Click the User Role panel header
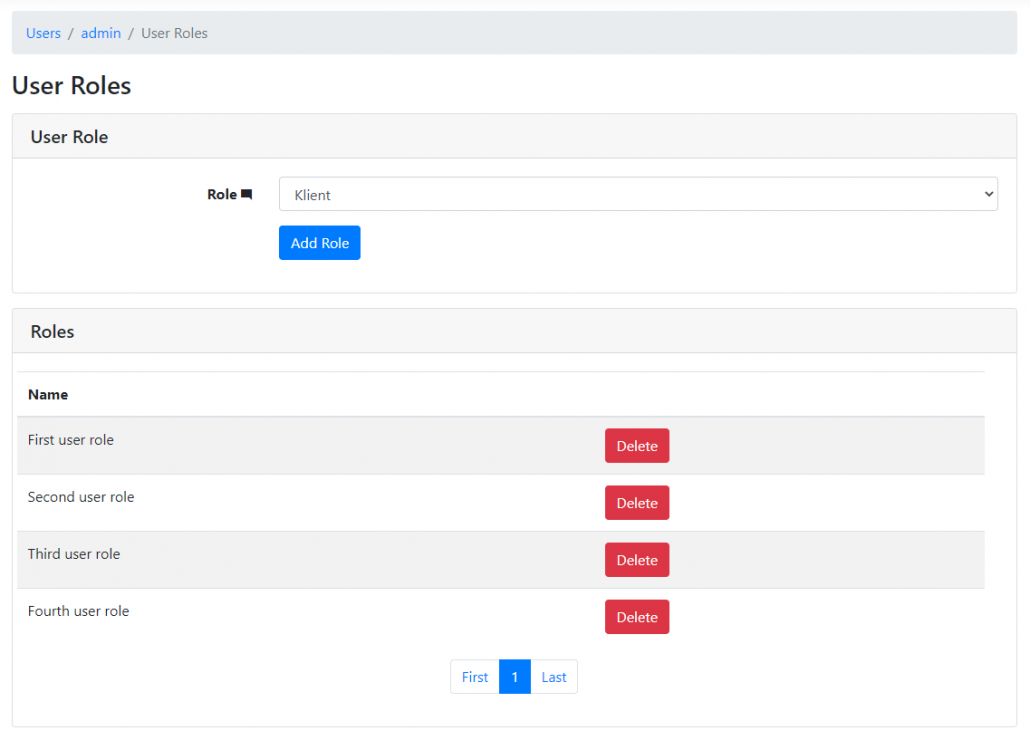 coord(69,137)
